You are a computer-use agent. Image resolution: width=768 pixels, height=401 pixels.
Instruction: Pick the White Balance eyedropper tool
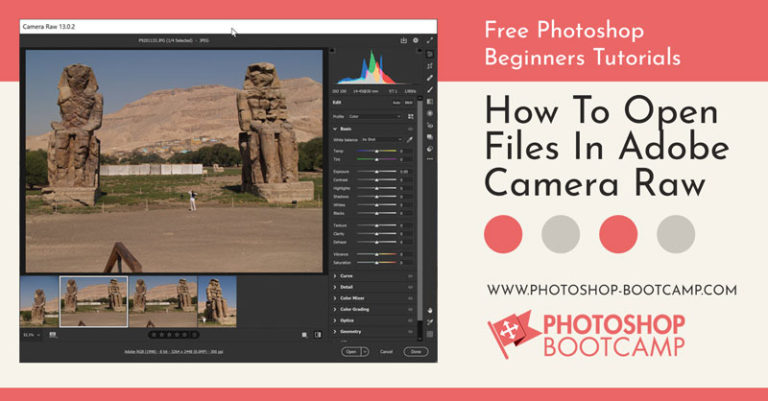click(x=409, y=140)
